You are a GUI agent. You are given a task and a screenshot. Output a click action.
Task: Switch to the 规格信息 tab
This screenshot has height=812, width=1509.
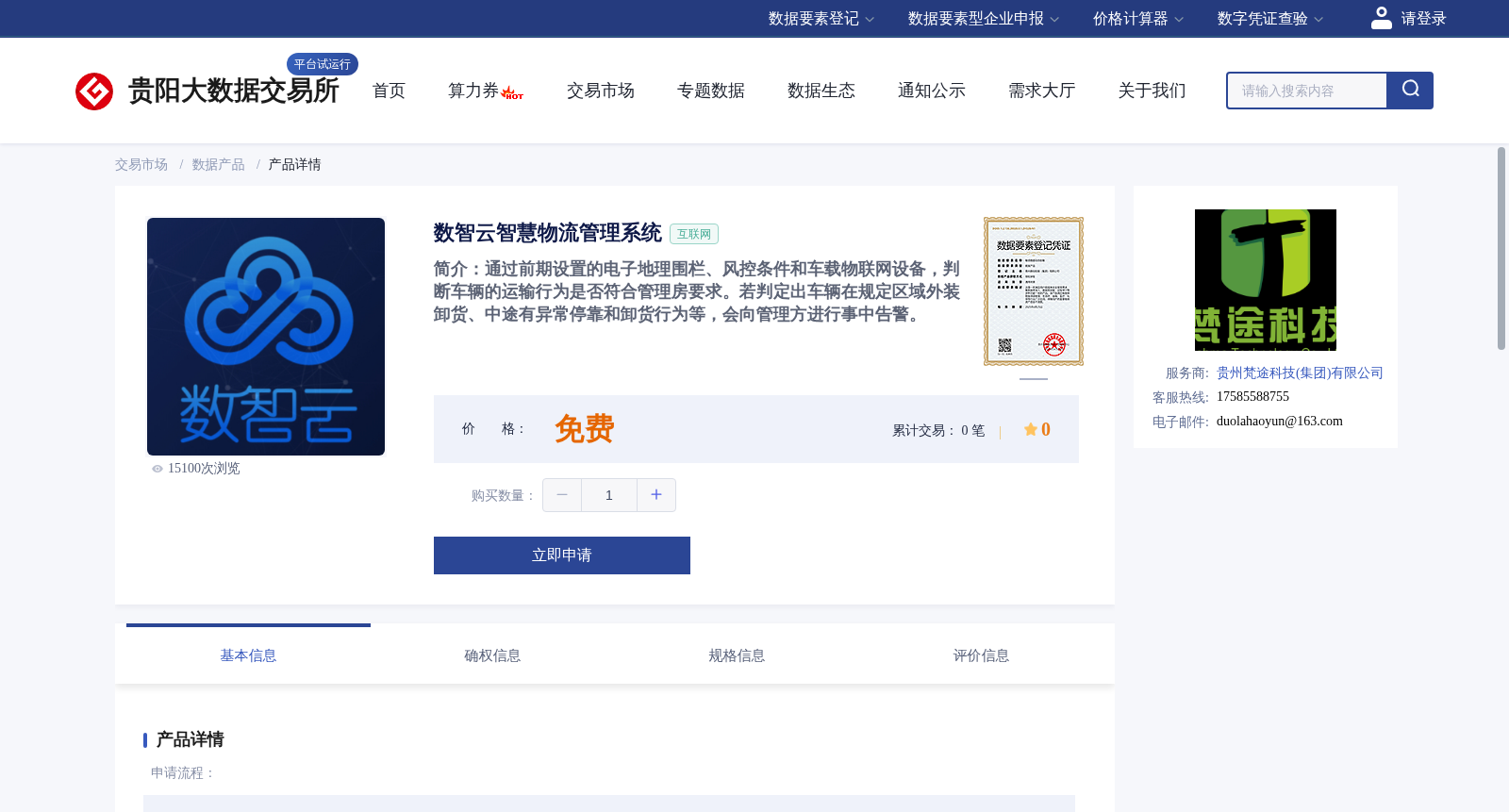[737, 655]
